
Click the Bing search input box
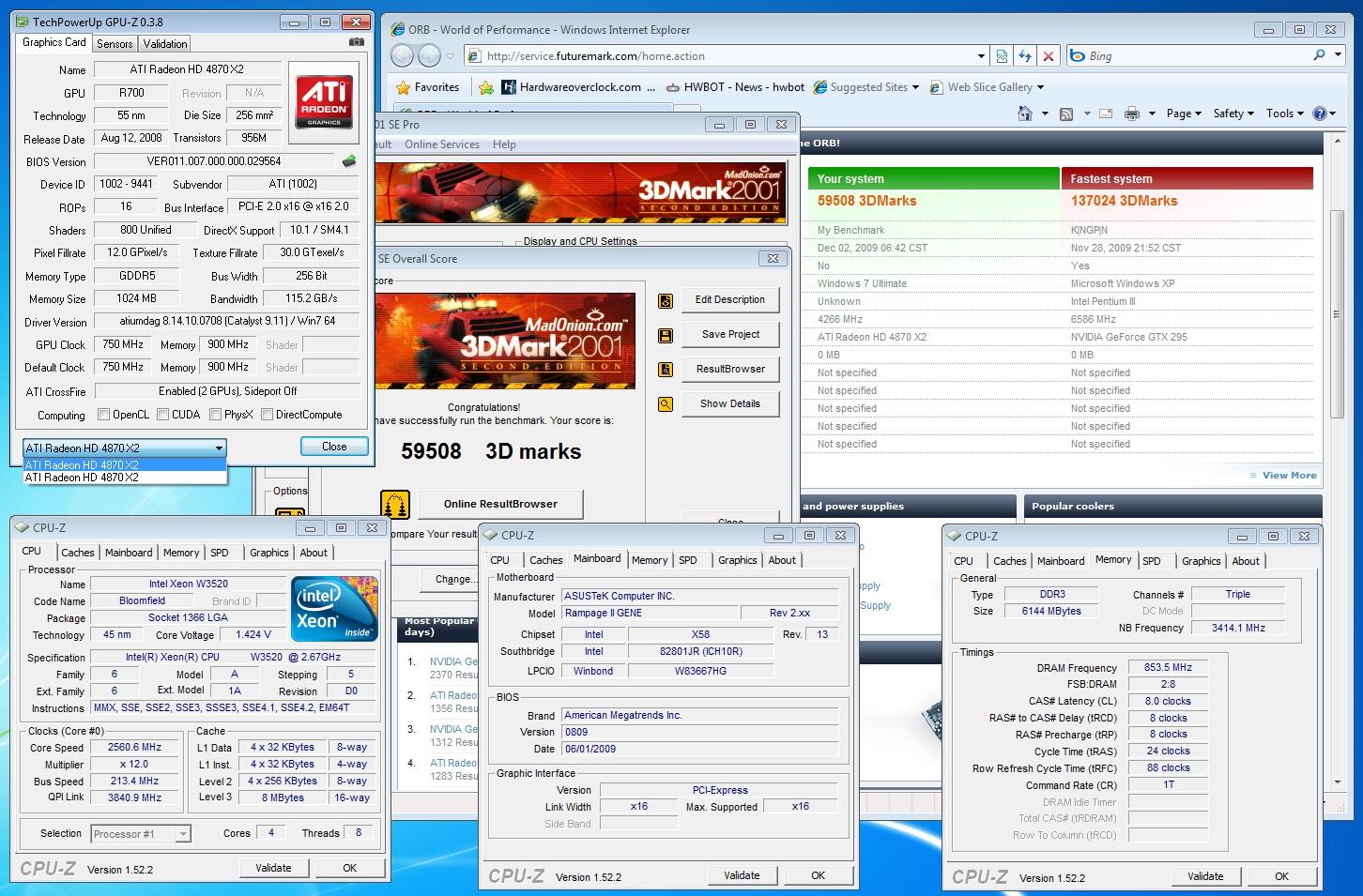(1197, 56)
